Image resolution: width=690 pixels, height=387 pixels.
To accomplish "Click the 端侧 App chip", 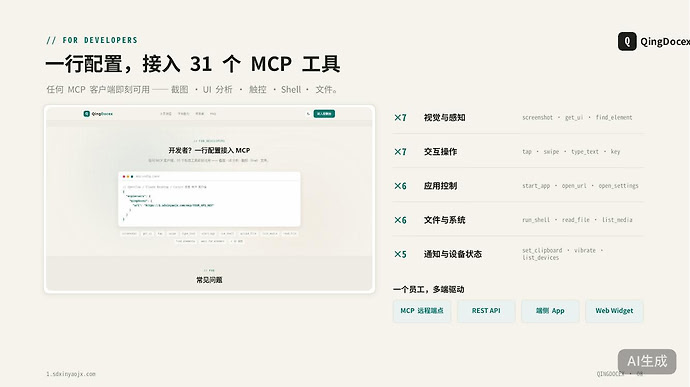I will pos(550,311).
